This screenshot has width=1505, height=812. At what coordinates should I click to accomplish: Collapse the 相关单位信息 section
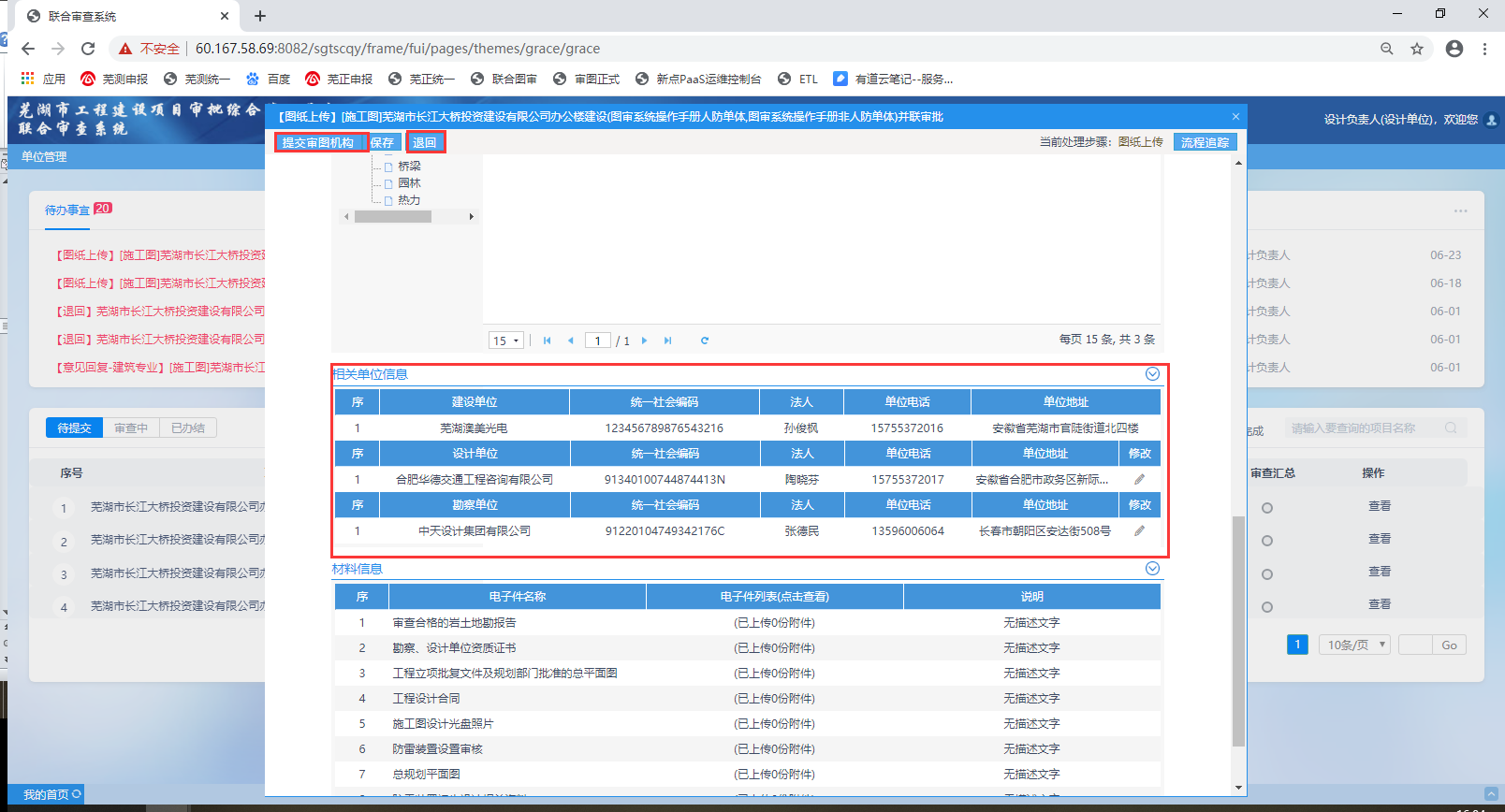(1152, 374)
